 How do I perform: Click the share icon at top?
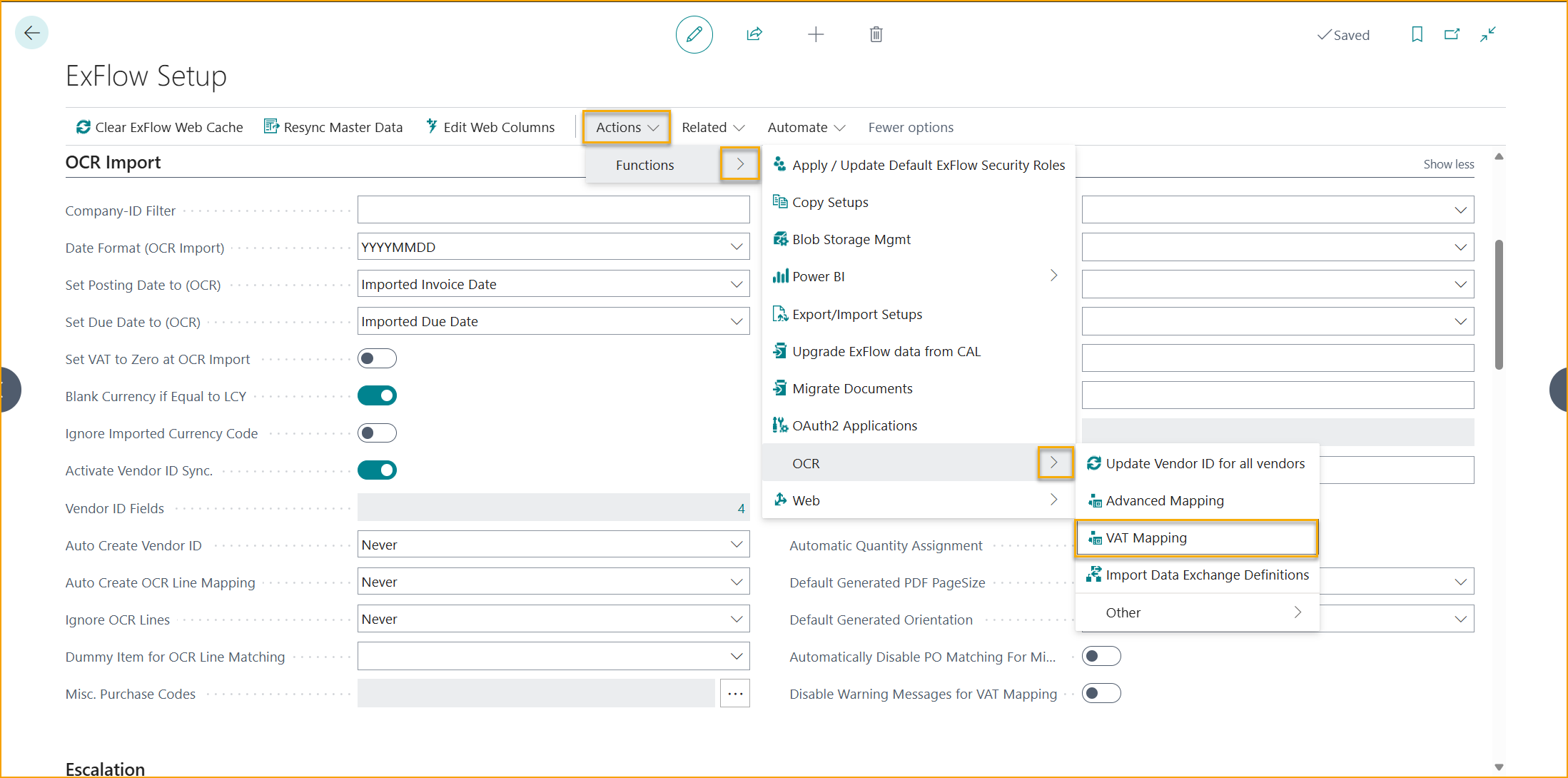pos(754,34)
